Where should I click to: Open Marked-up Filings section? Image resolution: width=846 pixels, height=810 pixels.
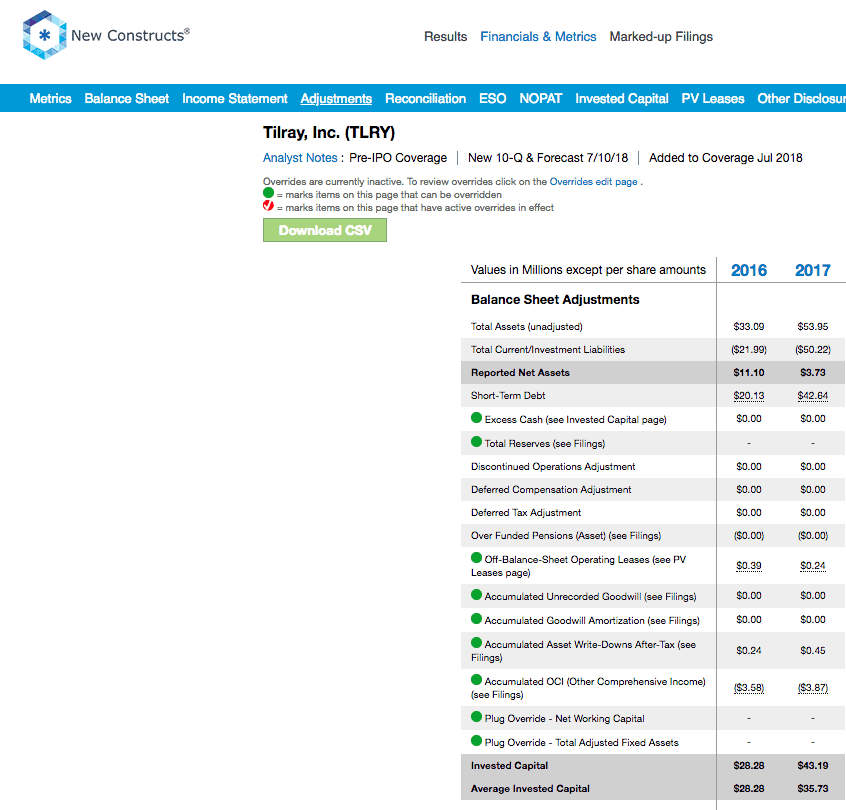661,37
